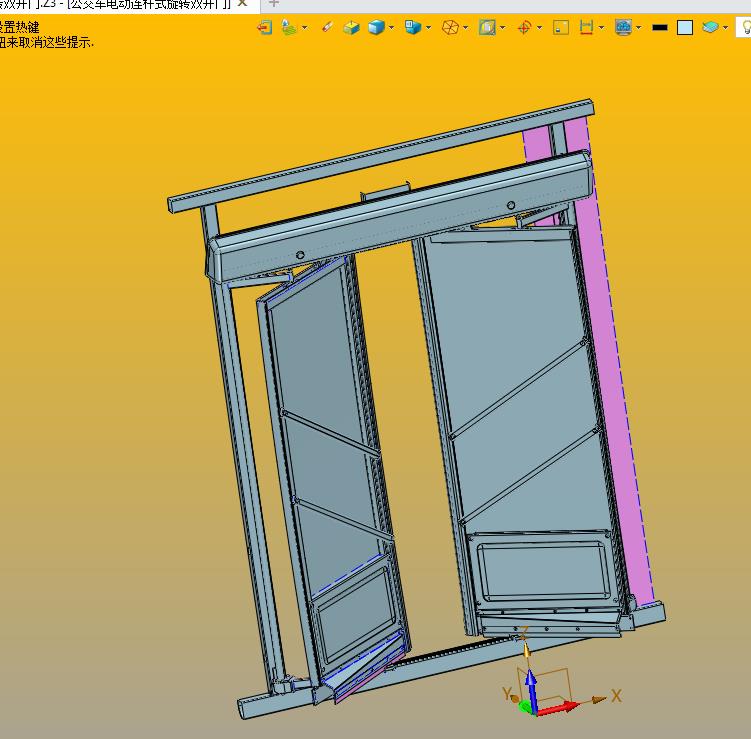Select the pencil eraser tool icon
The width and height of the screenshot is (751, 739).
click(327, 27)
